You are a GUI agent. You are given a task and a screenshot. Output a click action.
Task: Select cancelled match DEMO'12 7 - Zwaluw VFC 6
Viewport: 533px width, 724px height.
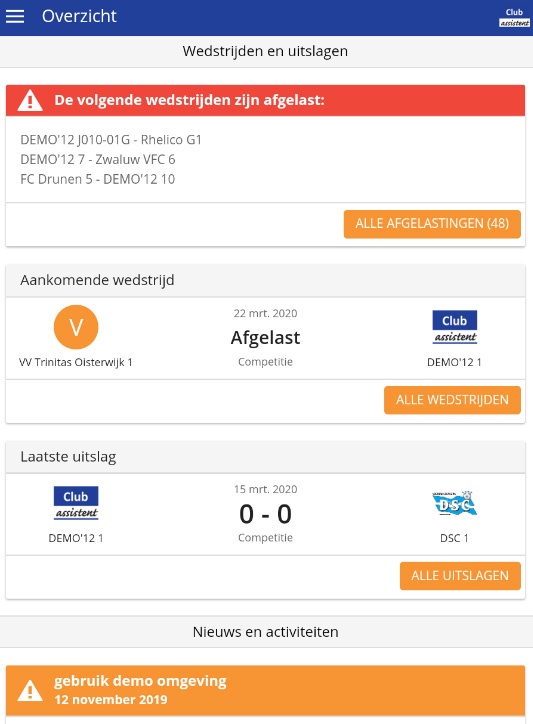(x=98, y=159)
